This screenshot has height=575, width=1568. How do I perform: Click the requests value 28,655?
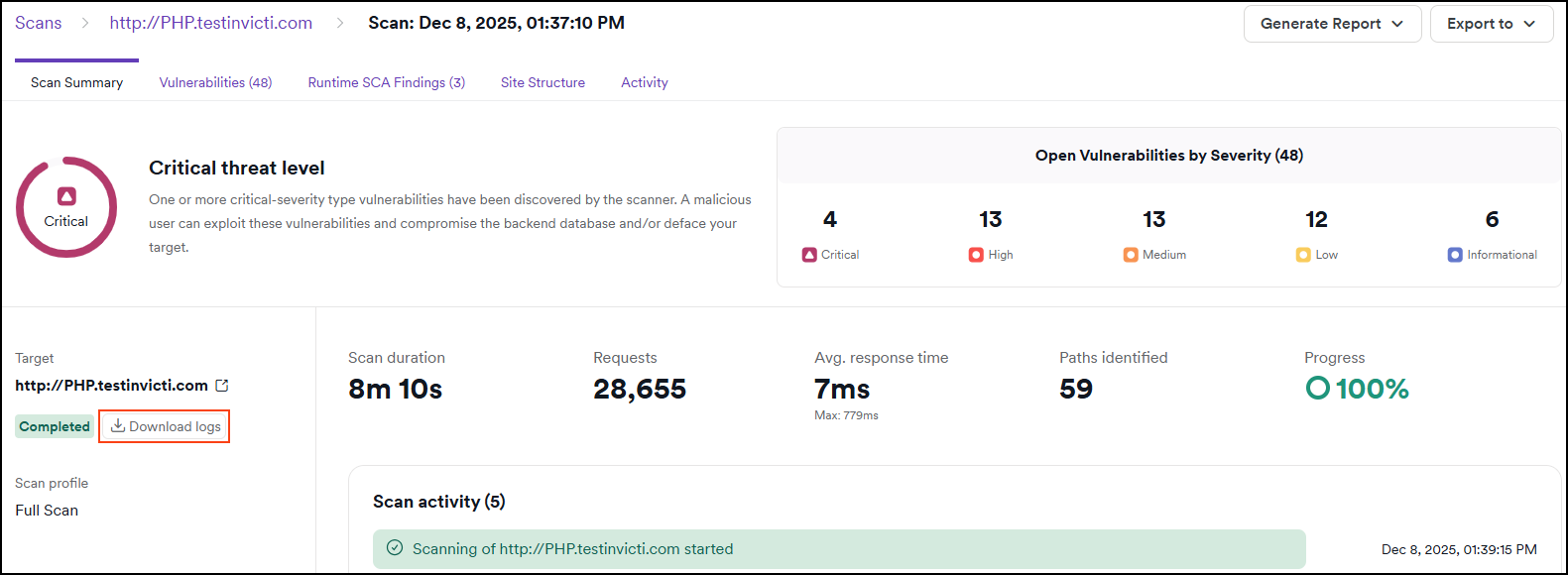[x=640, y=389]
